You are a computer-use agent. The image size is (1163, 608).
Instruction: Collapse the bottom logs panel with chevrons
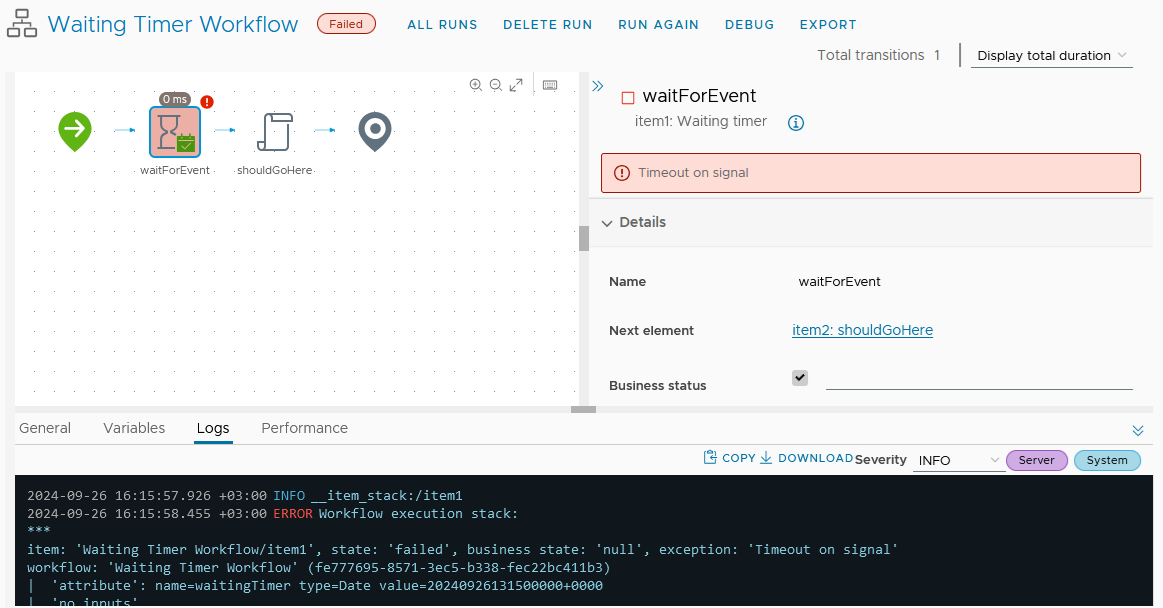(1138, 431)
